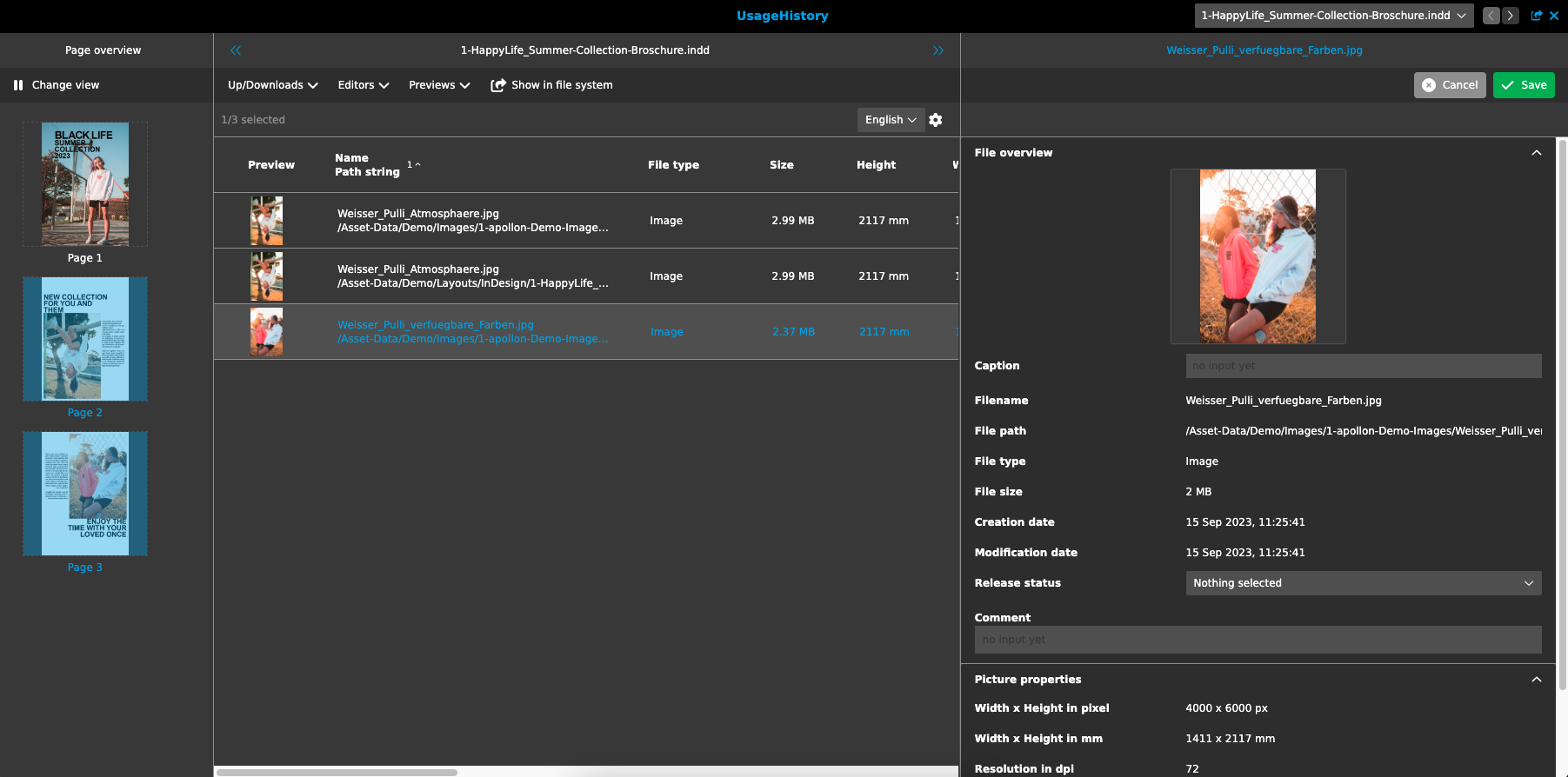Show in file system
The height and width of the screenshot is (777, 1568).
pos(551,85)
